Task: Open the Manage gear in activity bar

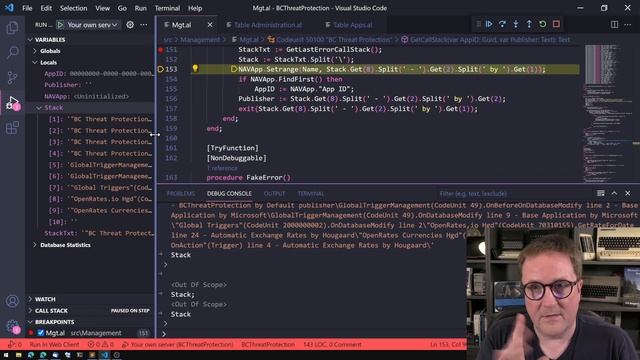Action: point(12,326)
